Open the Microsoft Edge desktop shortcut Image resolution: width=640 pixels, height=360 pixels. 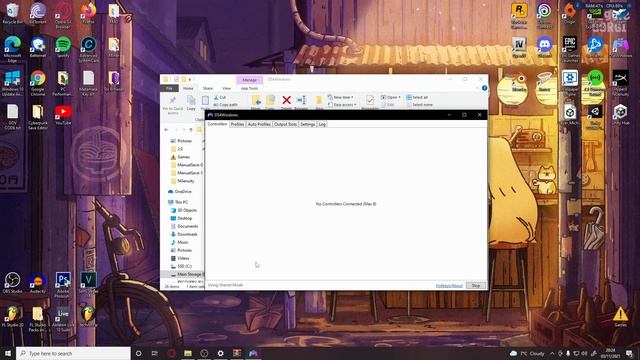(x=12, y=49)
